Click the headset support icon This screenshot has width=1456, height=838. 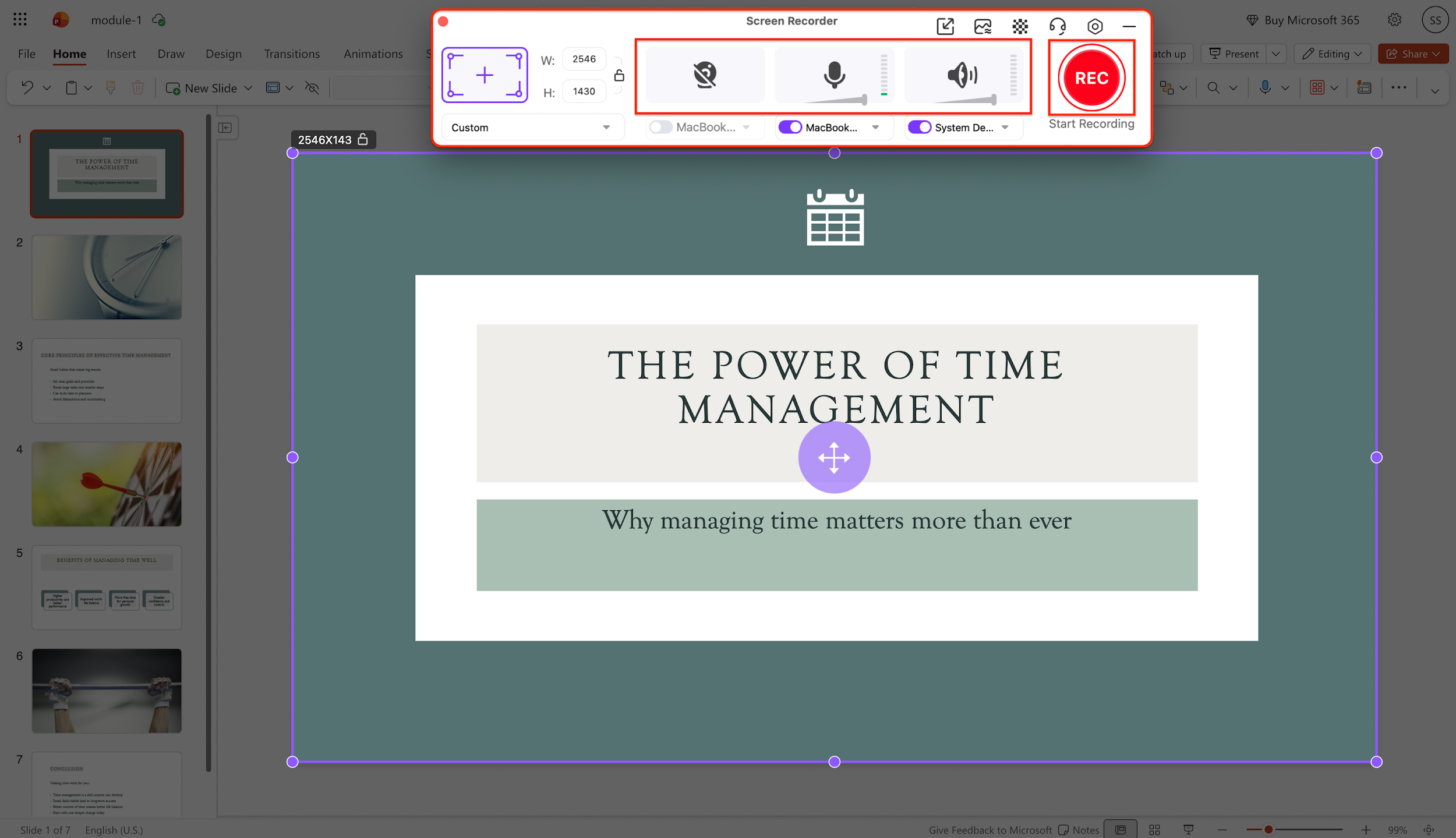(1057, 26)
